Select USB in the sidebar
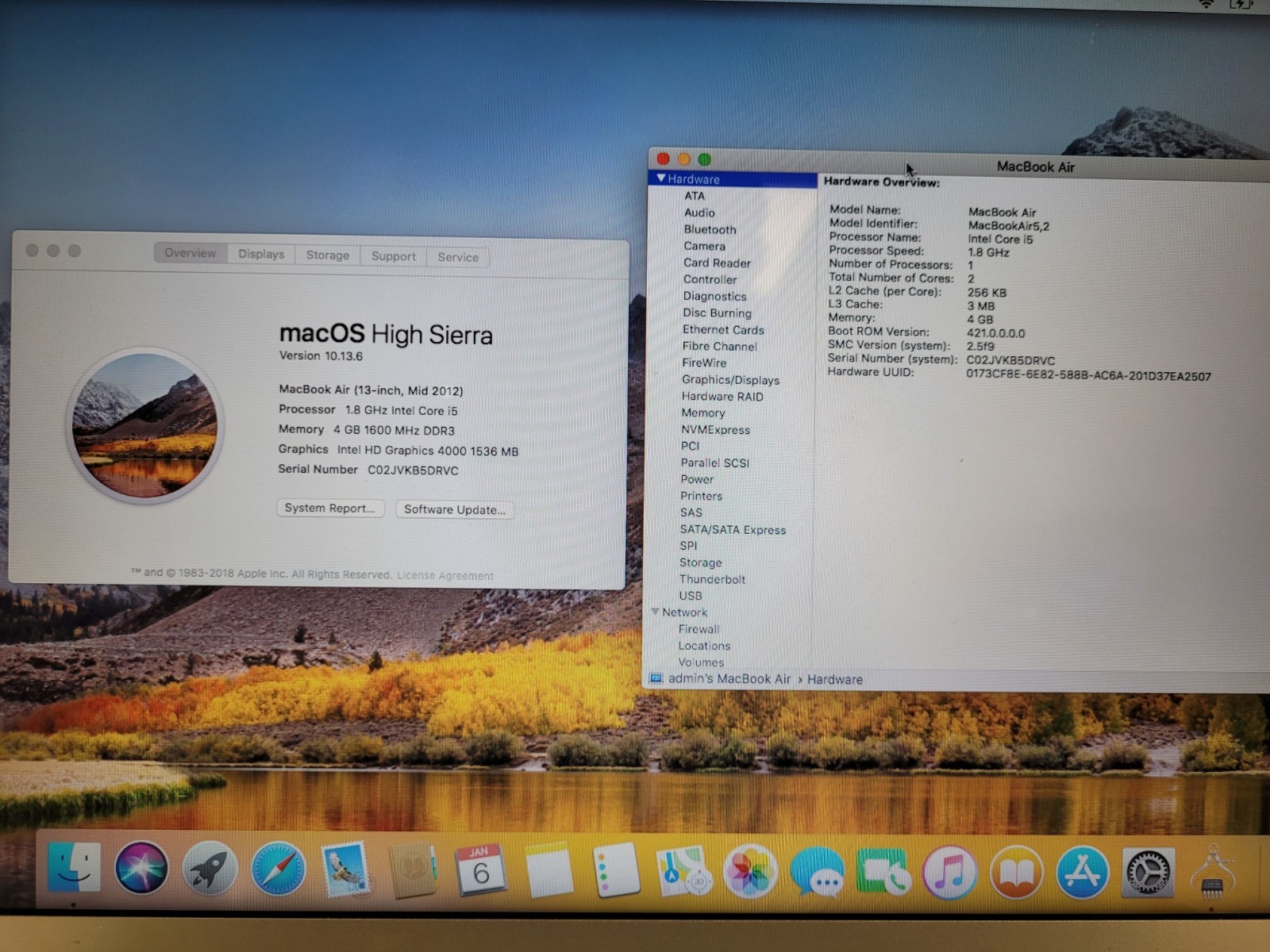 (691, 596)
